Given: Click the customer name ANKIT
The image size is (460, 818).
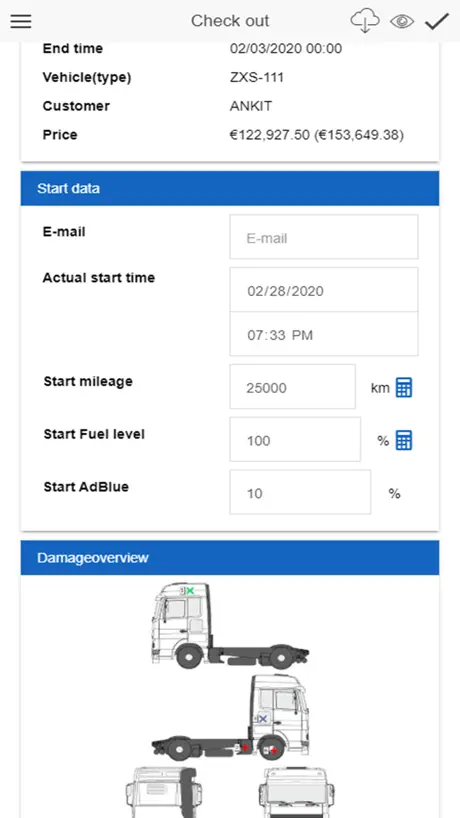Looking at the screenshot, I should pos(251,106).
